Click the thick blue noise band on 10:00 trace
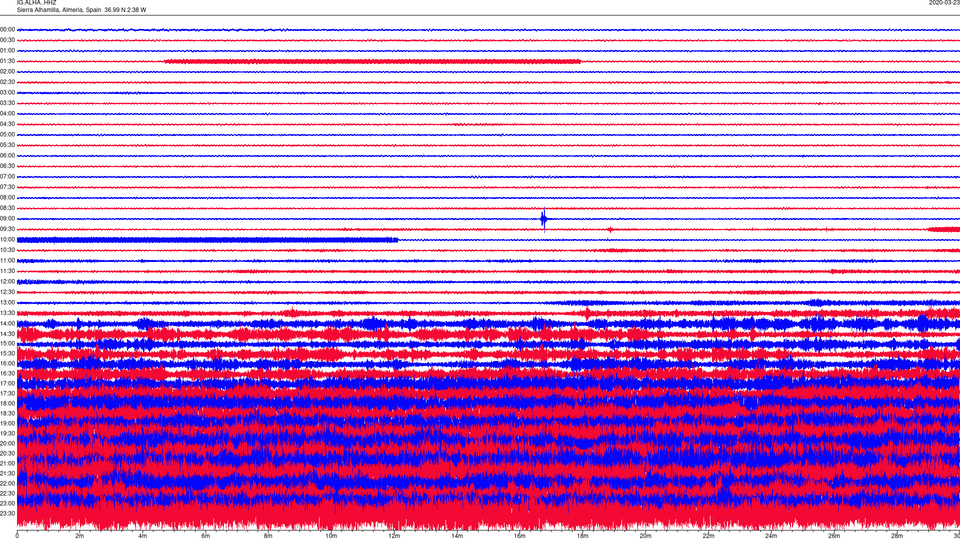 (208, 239)
